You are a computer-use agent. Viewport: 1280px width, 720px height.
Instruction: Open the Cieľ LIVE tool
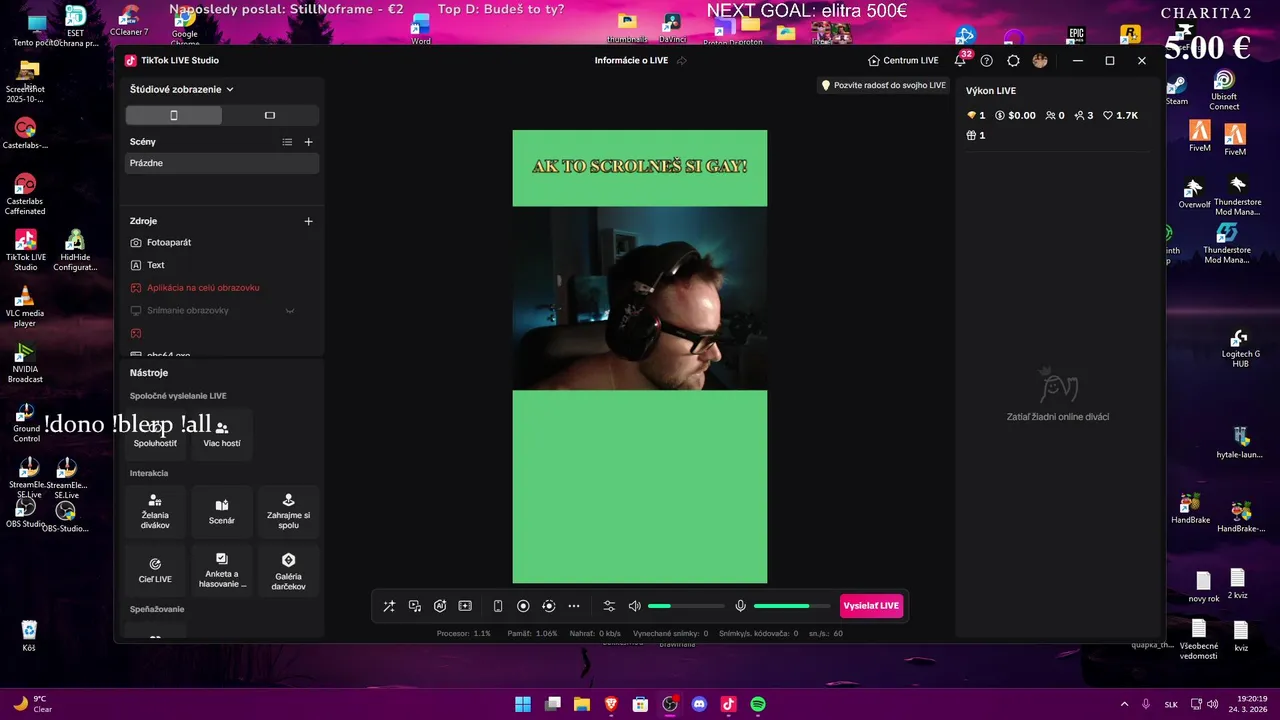(155, 570)
